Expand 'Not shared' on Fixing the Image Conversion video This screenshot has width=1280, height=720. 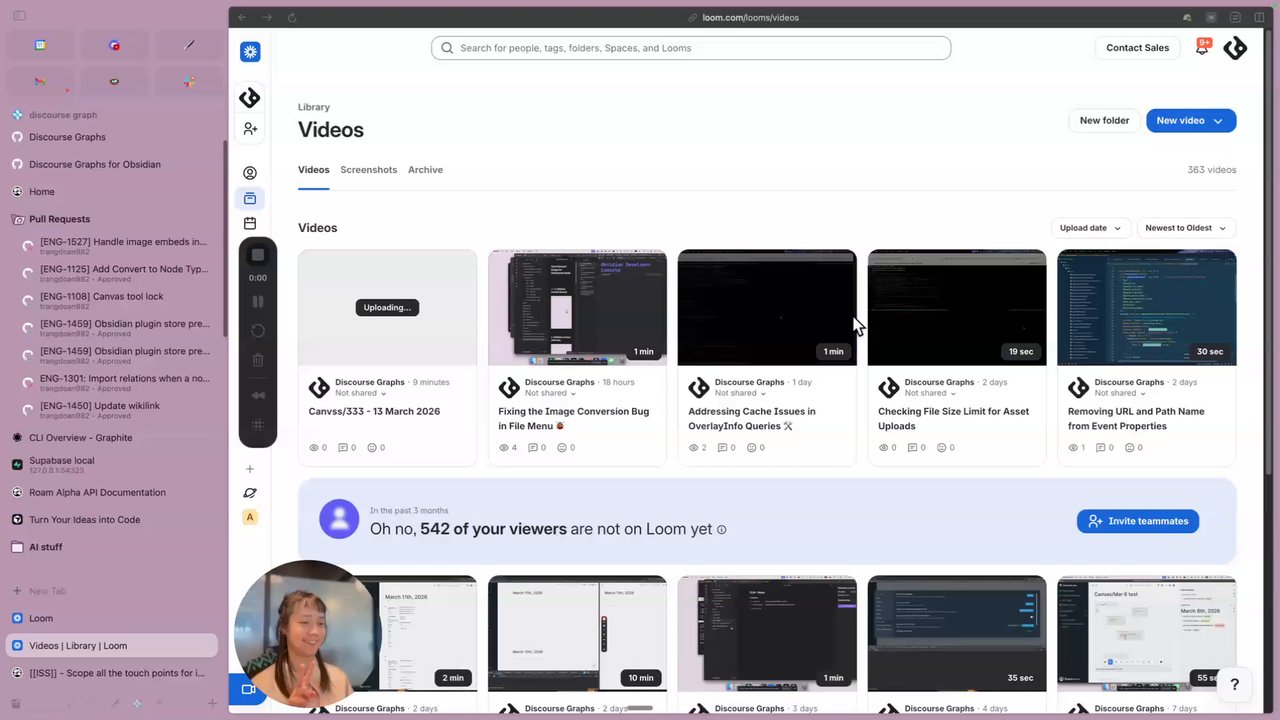550,393
